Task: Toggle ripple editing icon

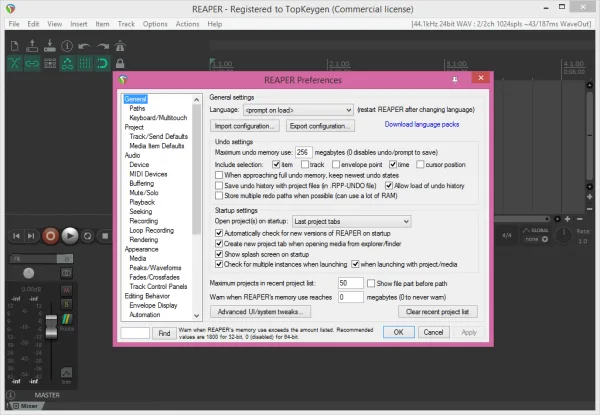Action: (50, 63)
